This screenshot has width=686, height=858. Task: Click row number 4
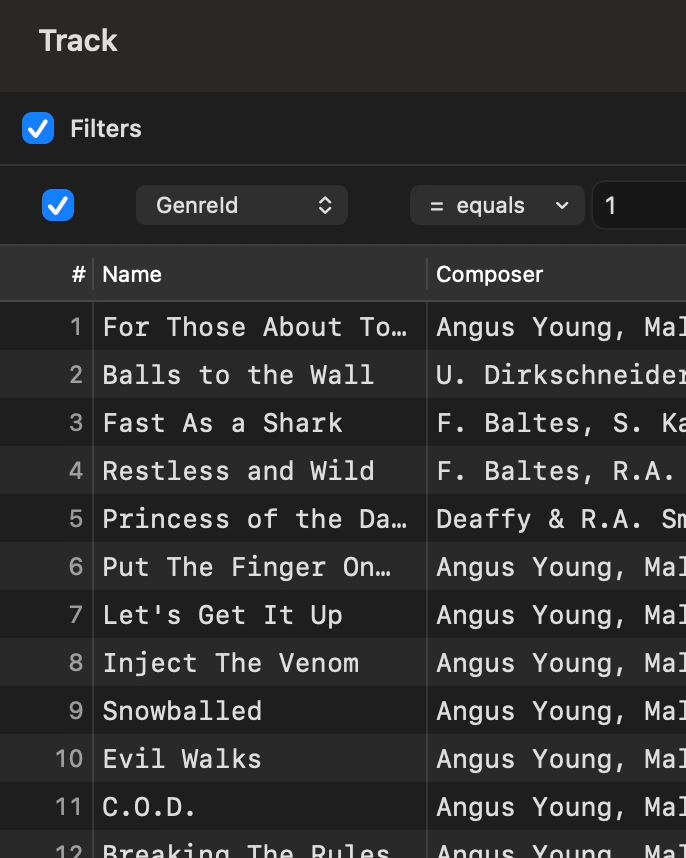tap(76, 471)
